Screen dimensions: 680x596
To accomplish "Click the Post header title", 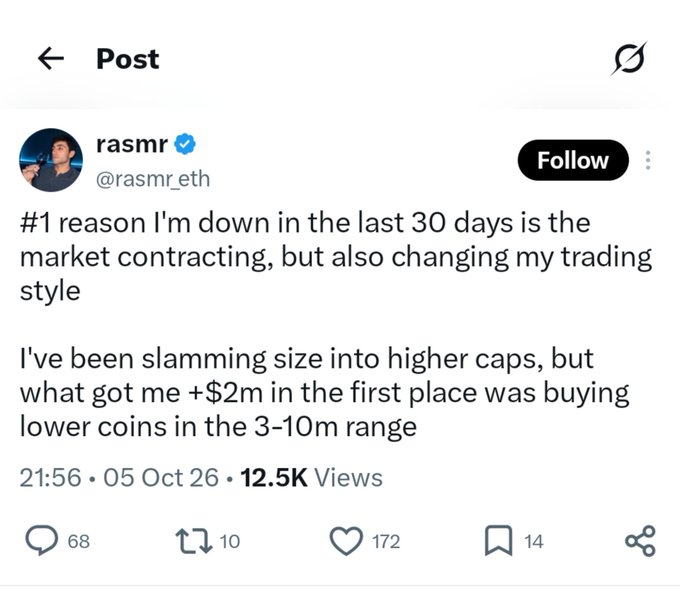I will pyautogui.click(x=128, y=59).
